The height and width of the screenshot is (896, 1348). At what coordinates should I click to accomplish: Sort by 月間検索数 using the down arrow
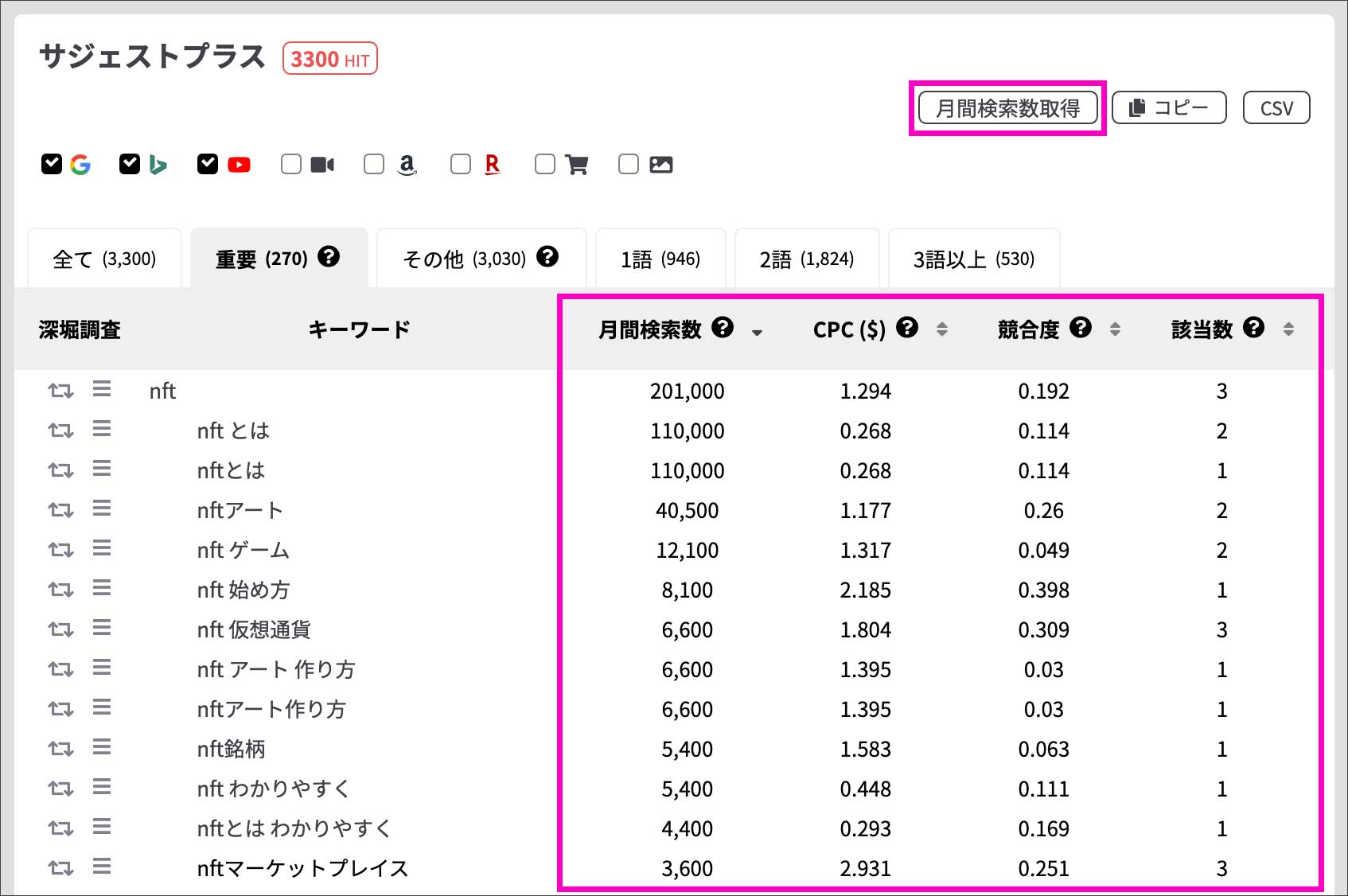tap(757, 333)
